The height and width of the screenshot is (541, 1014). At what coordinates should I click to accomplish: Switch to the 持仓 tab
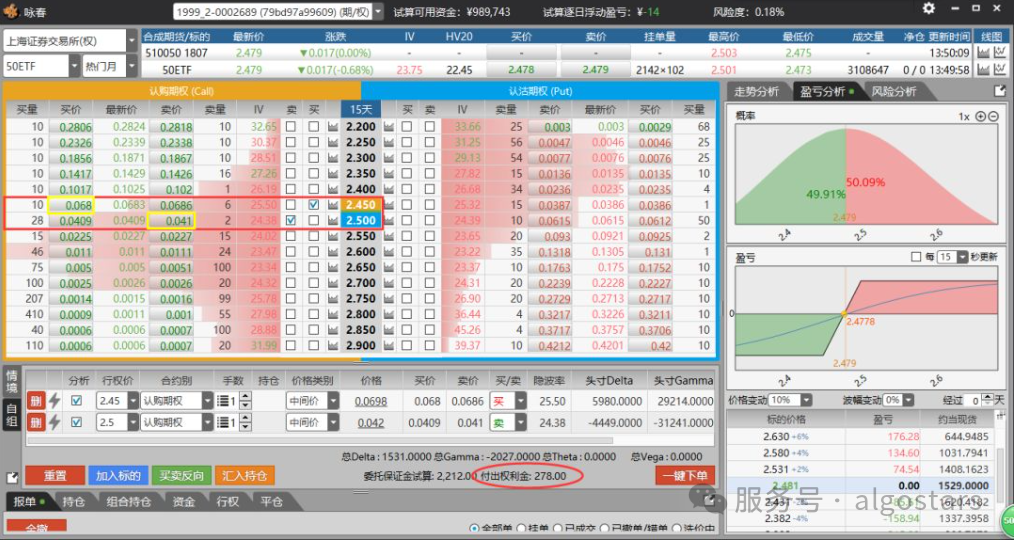(x=73, y=502)
